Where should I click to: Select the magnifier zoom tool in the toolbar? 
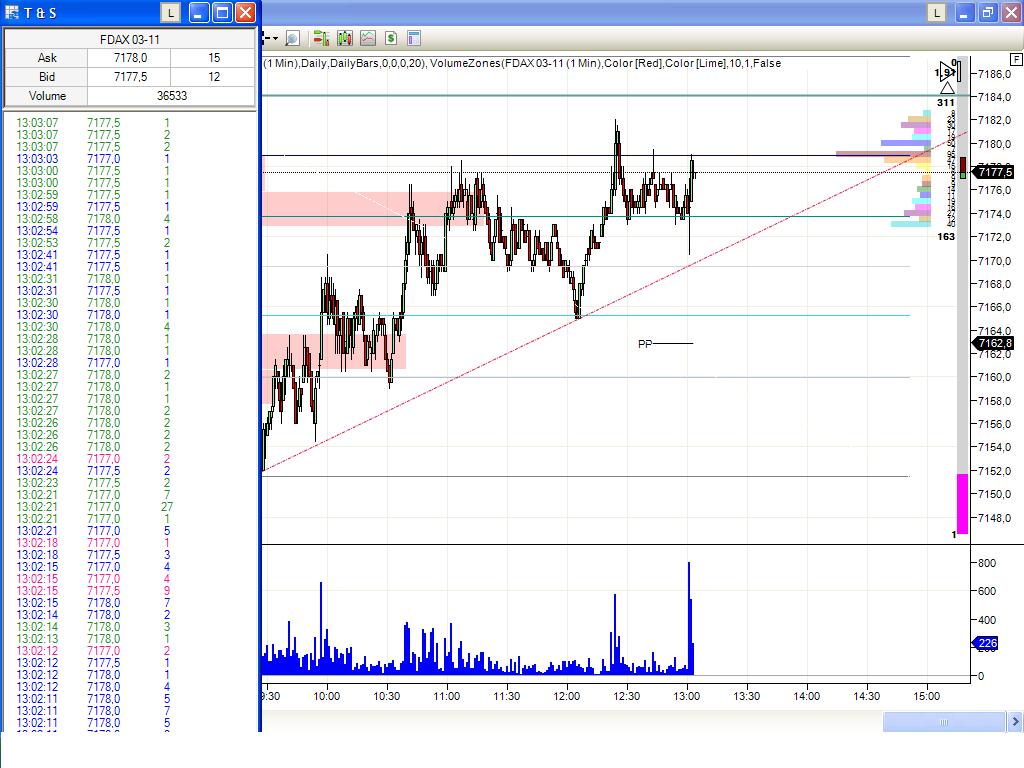293,38
